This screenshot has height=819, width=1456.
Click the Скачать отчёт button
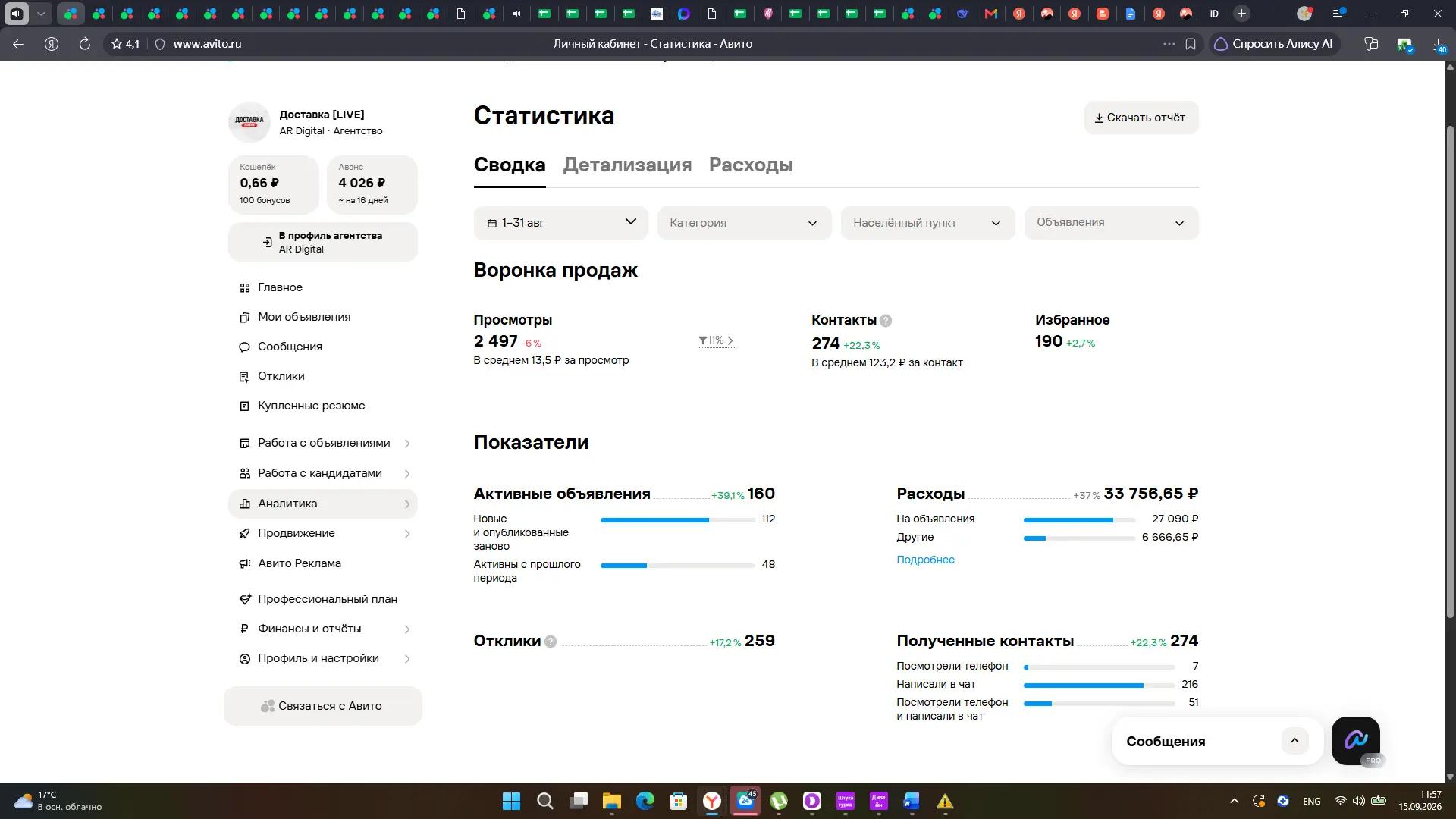(1141, 118)
